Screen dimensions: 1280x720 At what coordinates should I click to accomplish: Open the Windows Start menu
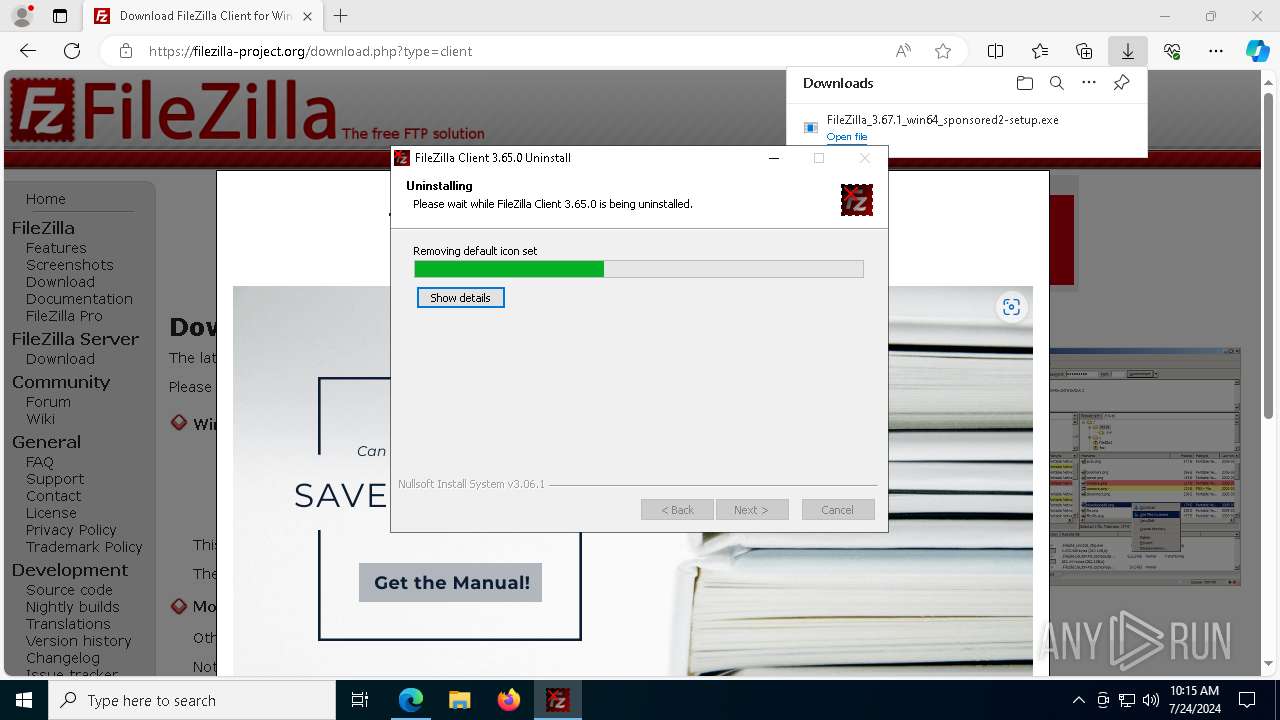click(24, 700)
